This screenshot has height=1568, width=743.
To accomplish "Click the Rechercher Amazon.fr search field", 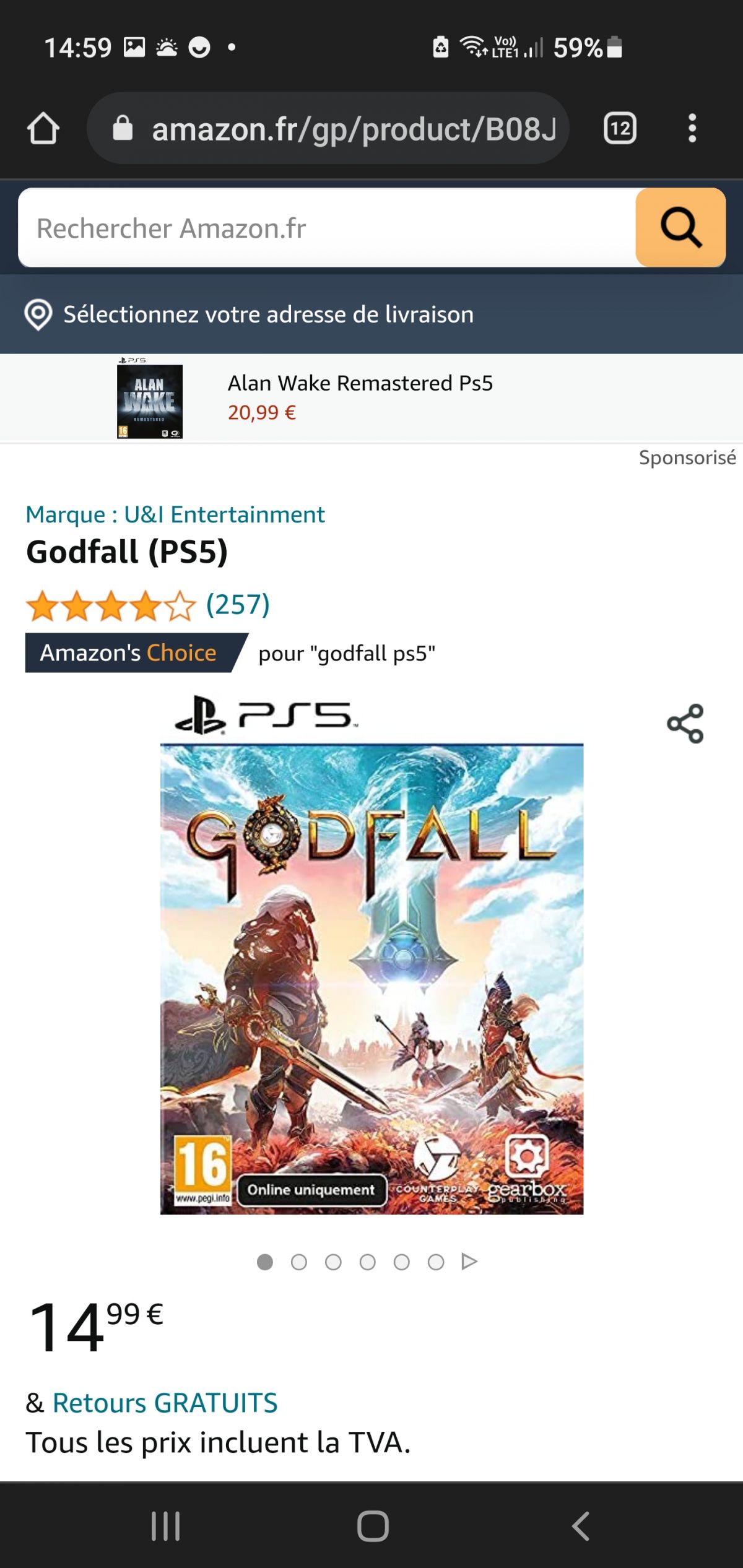I will [x=327, y=228].
